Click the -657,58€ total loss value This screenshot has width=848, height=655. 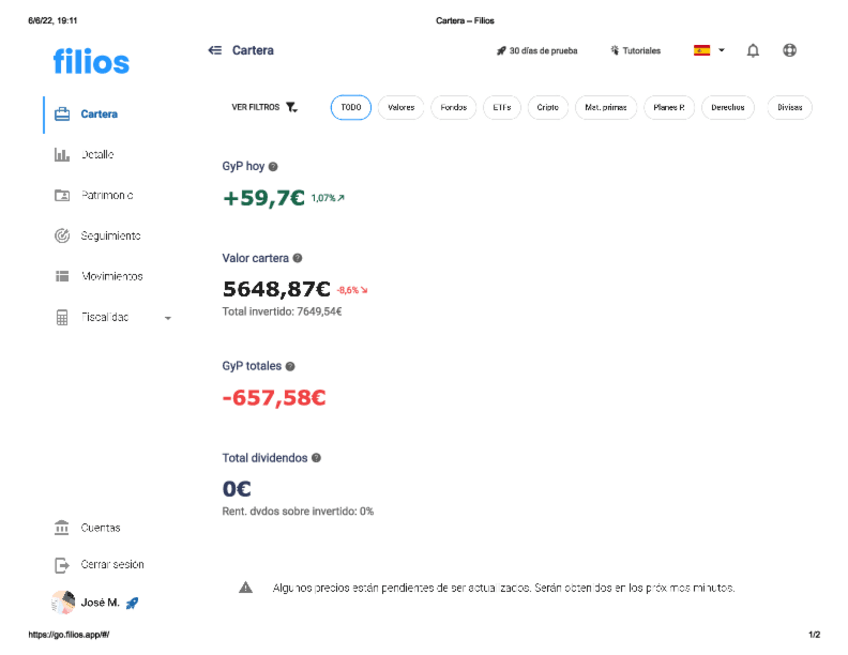click(274, 398)
